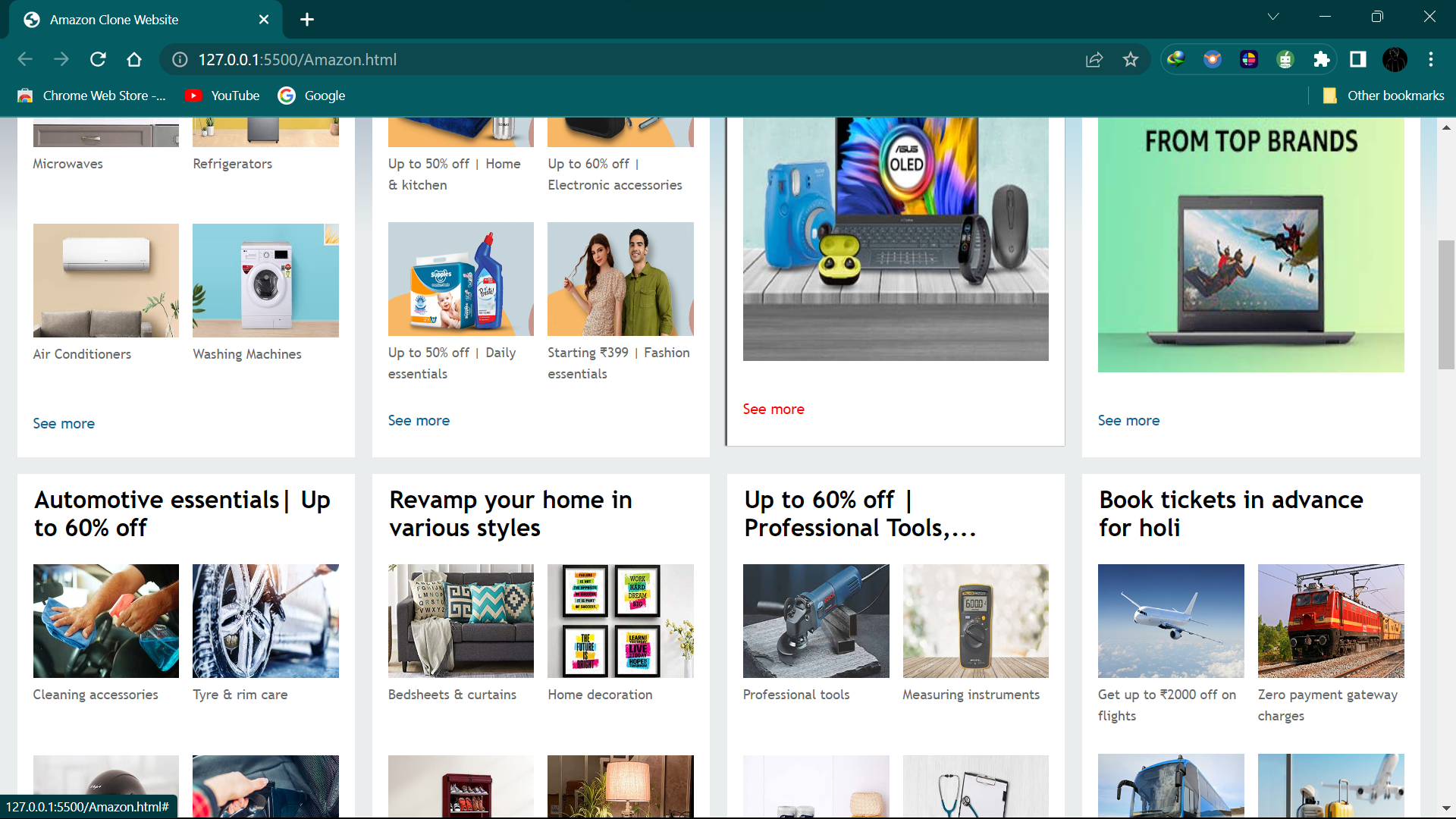Click the page vertical scrollbar thumb
Screen dimensions: 1456x819
click(x=1446, y=303)
